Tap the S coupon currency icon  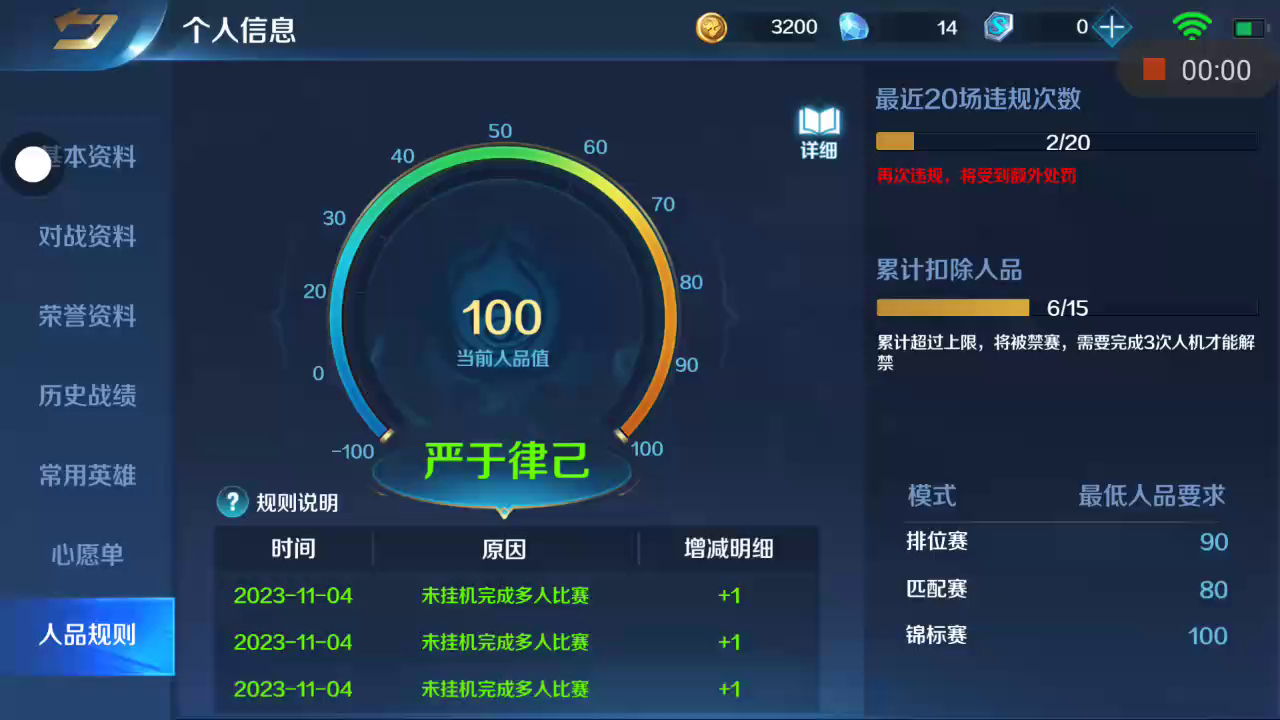(x=998, y=27)
